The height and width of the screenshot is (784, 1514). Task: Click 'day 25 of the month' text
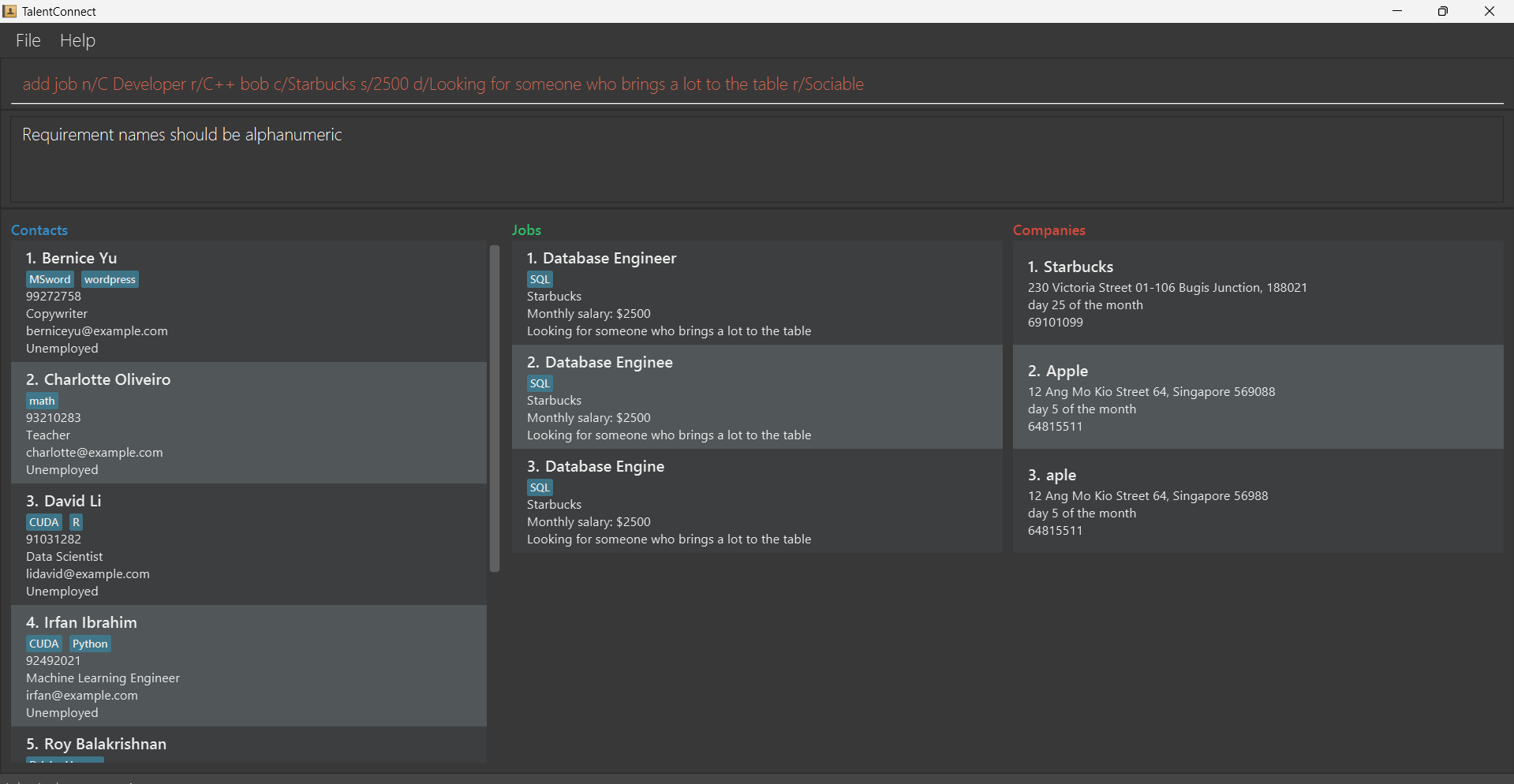(x=1085, y=305)
